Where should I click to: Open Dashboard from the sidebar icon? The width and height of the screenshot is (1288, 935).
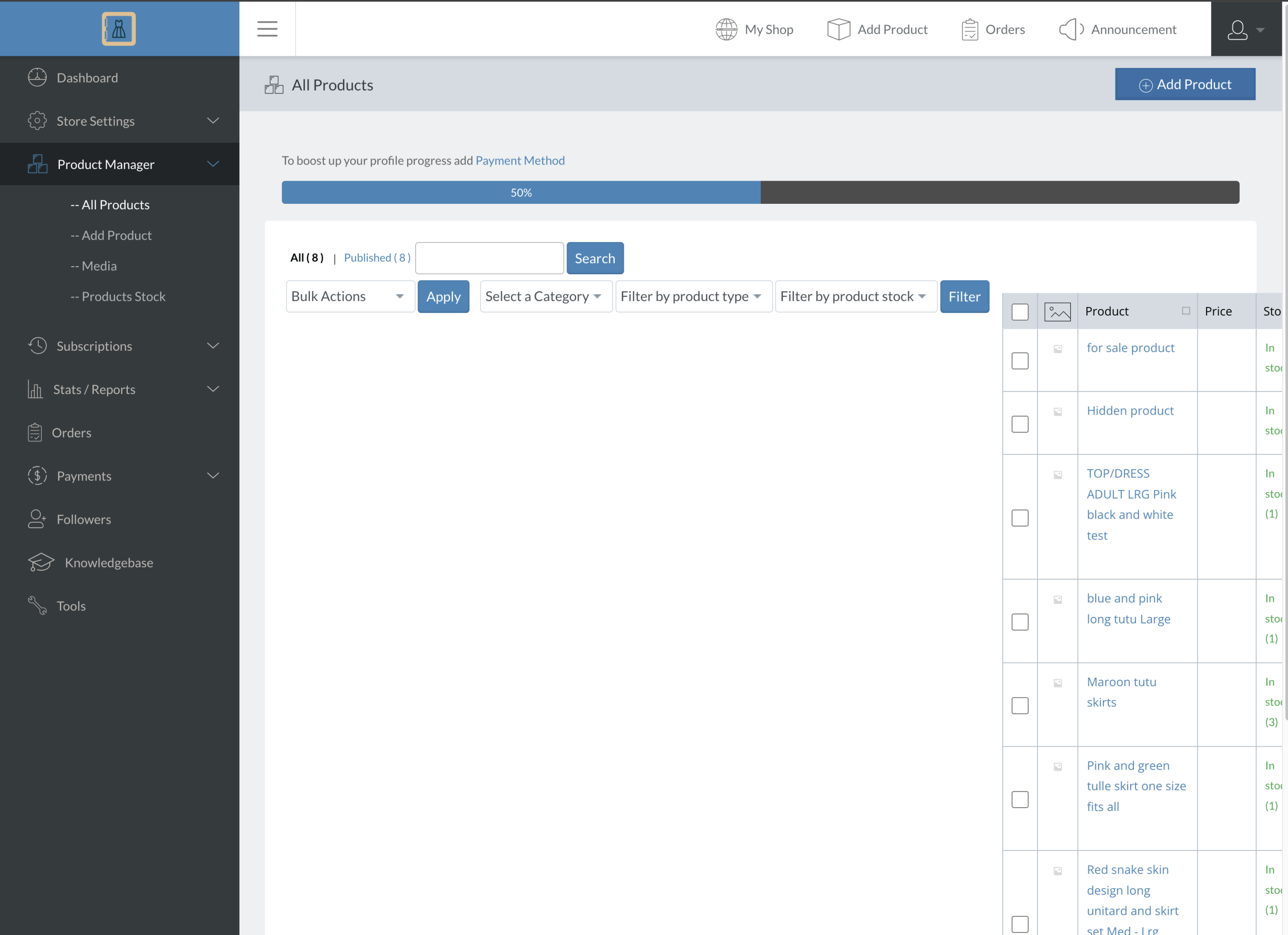[x=37, y=77]
